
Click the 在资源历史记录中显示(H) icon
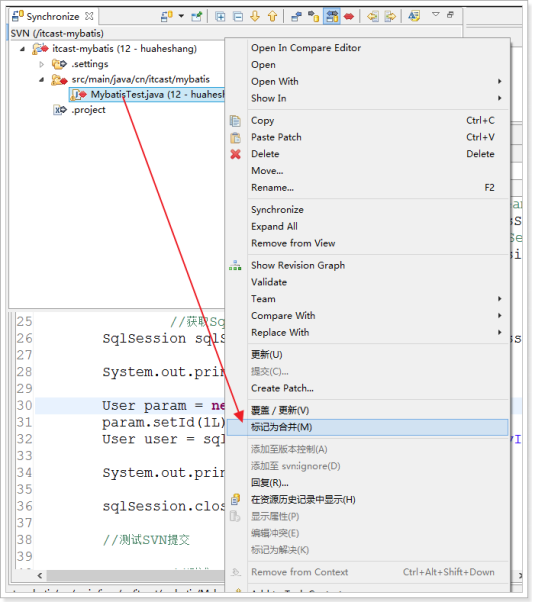pos(235,500)
